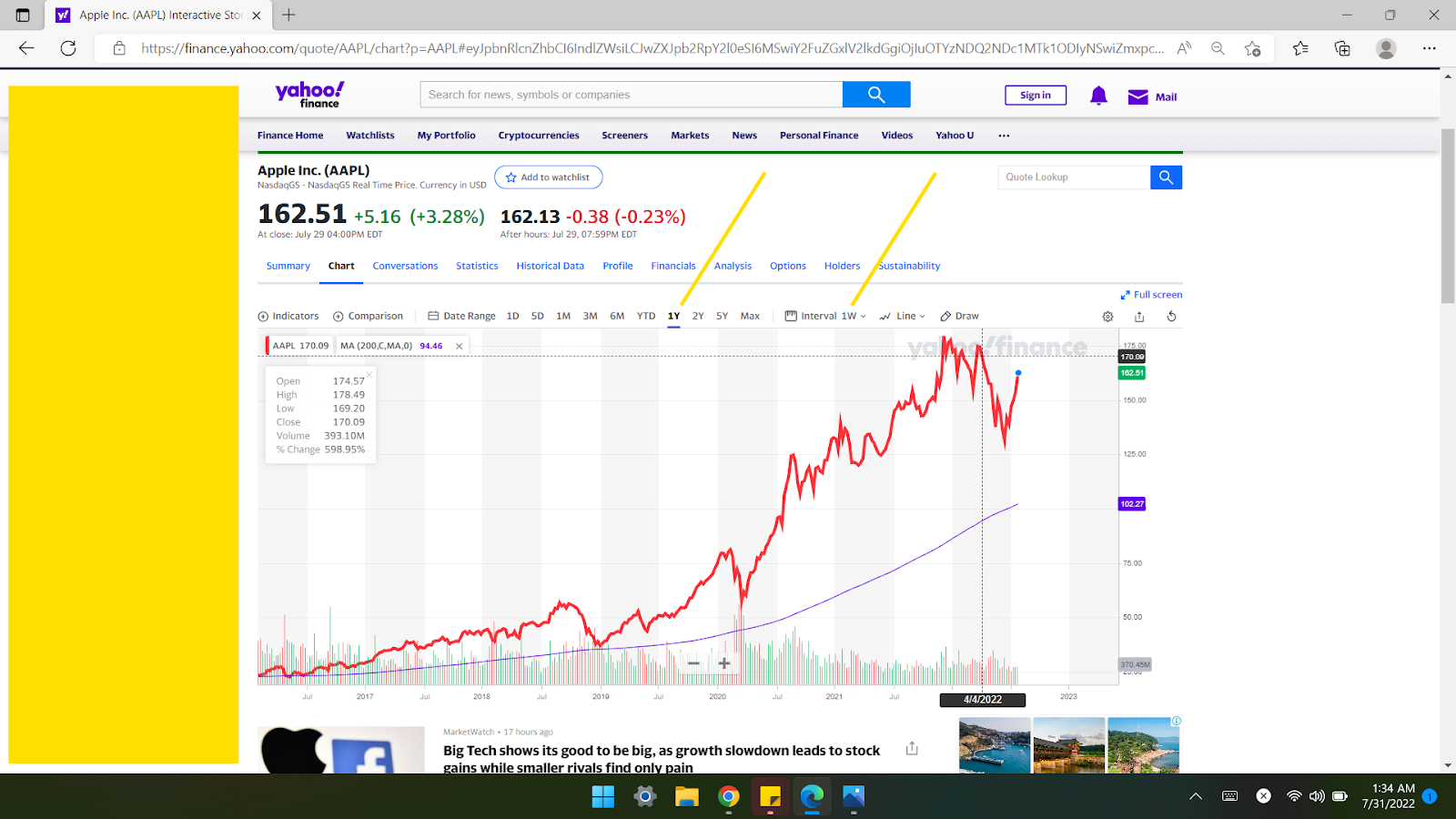
Task: Click the Yahoo Finance logo
Action: pos(309,95)
